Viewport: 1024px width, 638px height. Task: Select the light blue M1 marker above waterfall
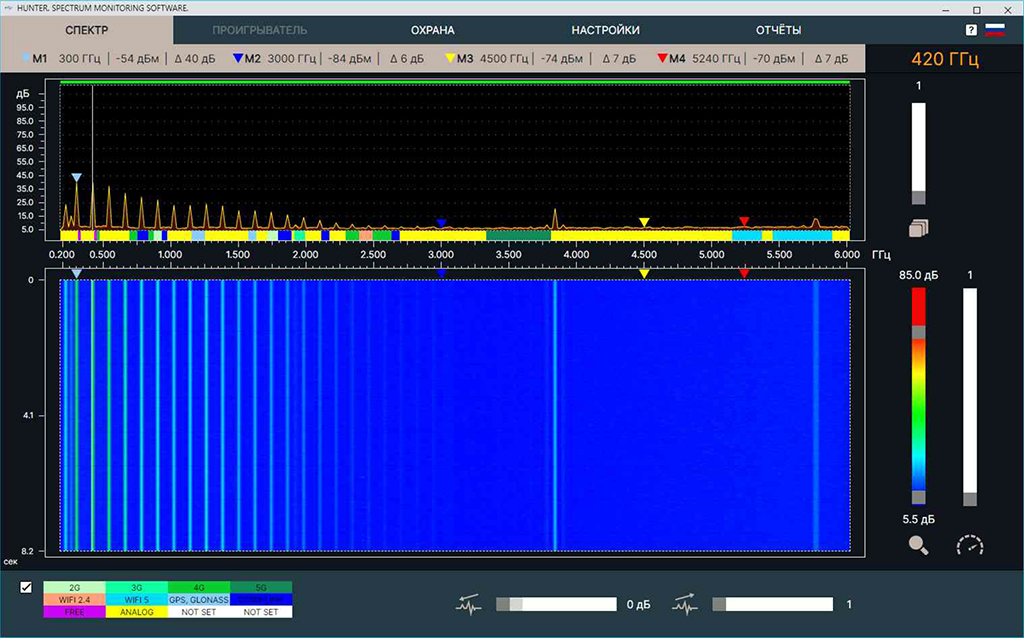click(76, 274)
